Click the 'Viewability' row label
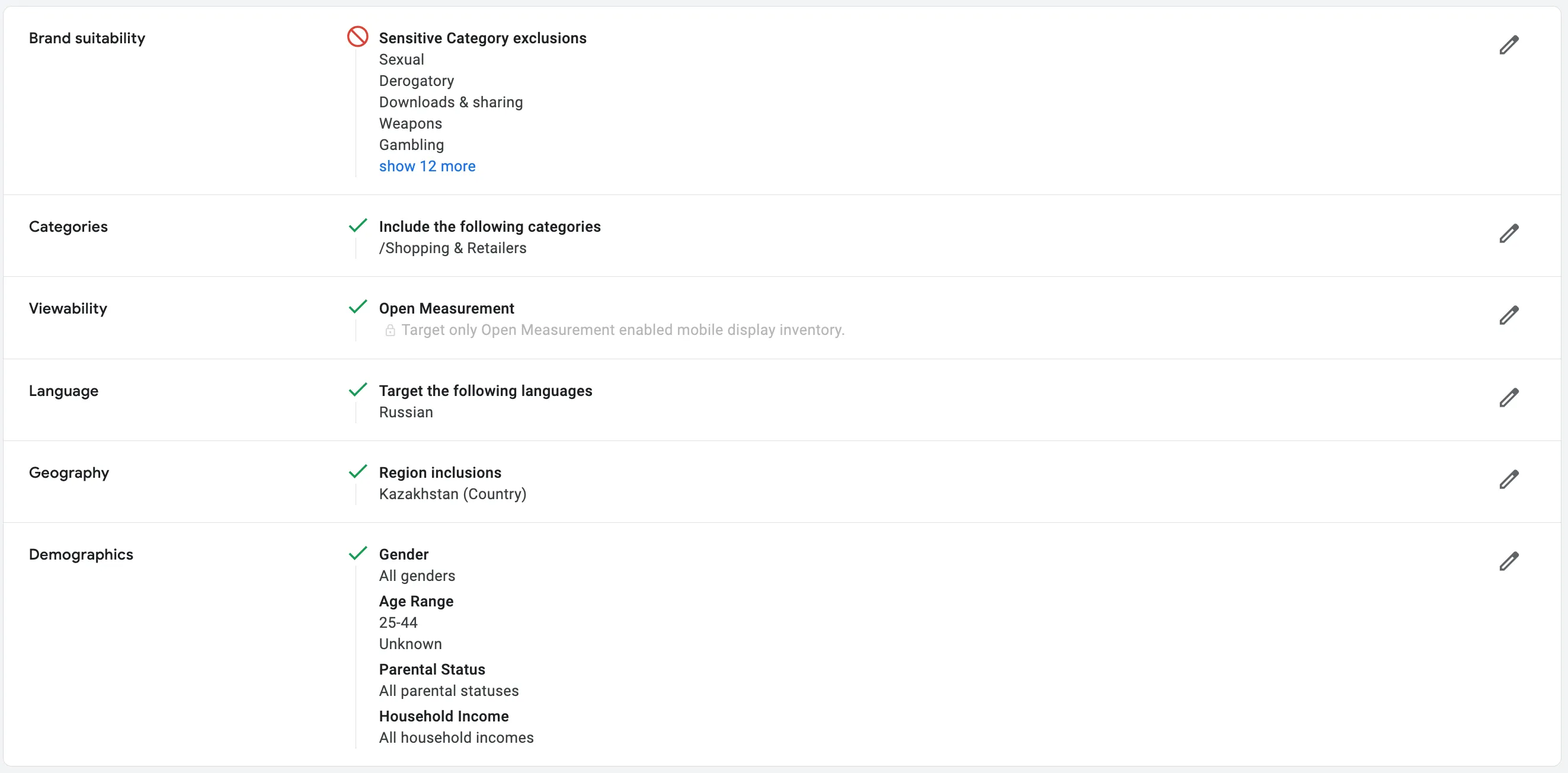The width and height of the screenshot is (1568, 773). [68, 309]
